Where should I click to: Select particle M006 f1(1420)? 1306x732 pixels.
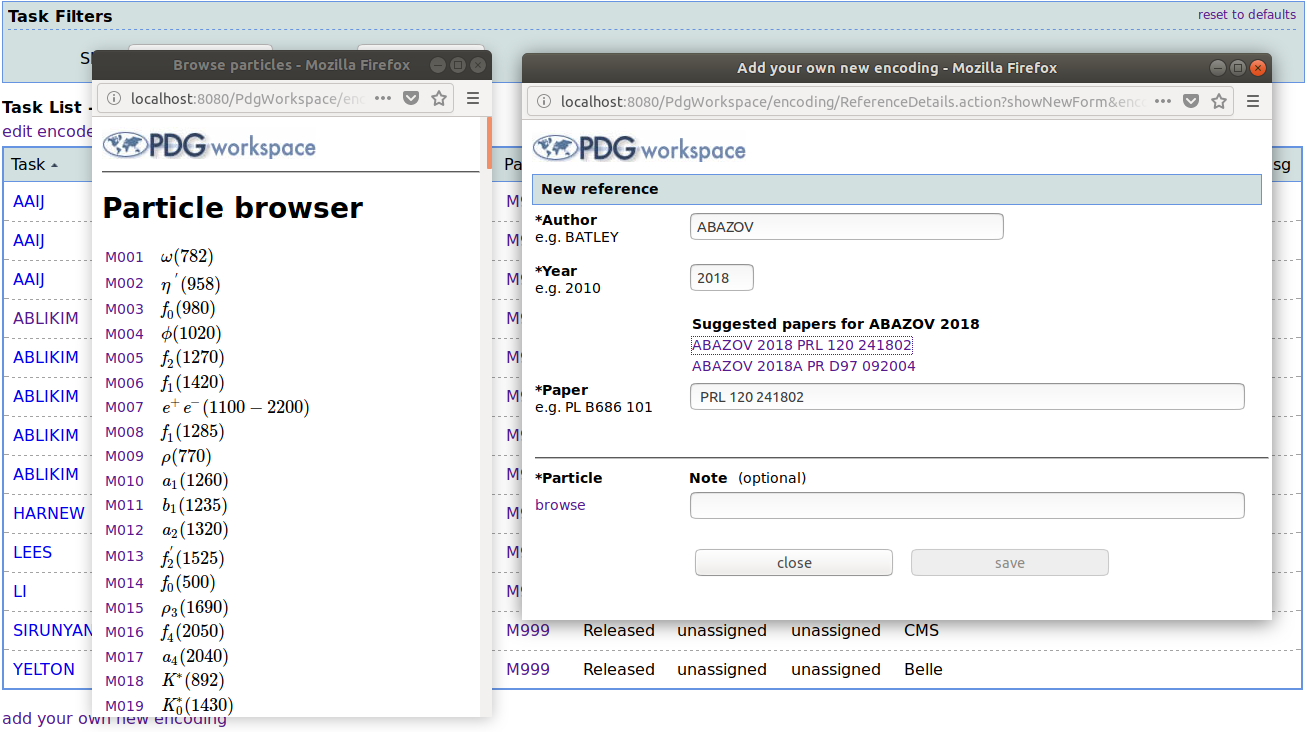(x=125, y=383)
